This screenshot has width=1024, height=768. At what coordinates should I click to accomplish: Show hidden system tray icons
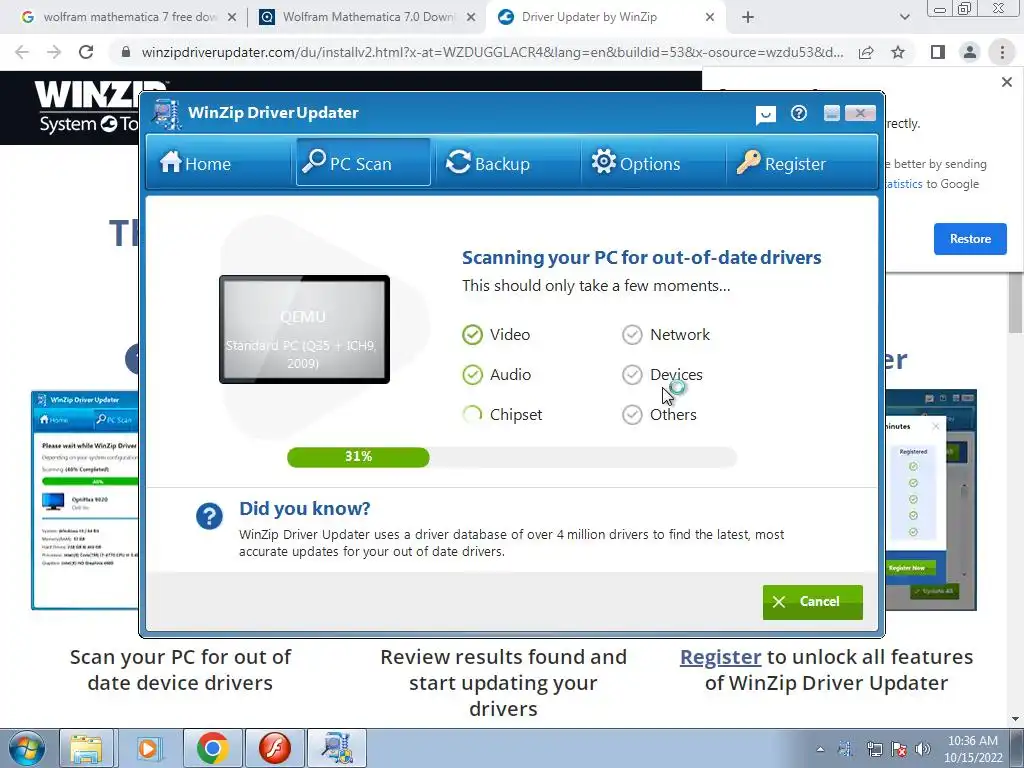(820, 749)
